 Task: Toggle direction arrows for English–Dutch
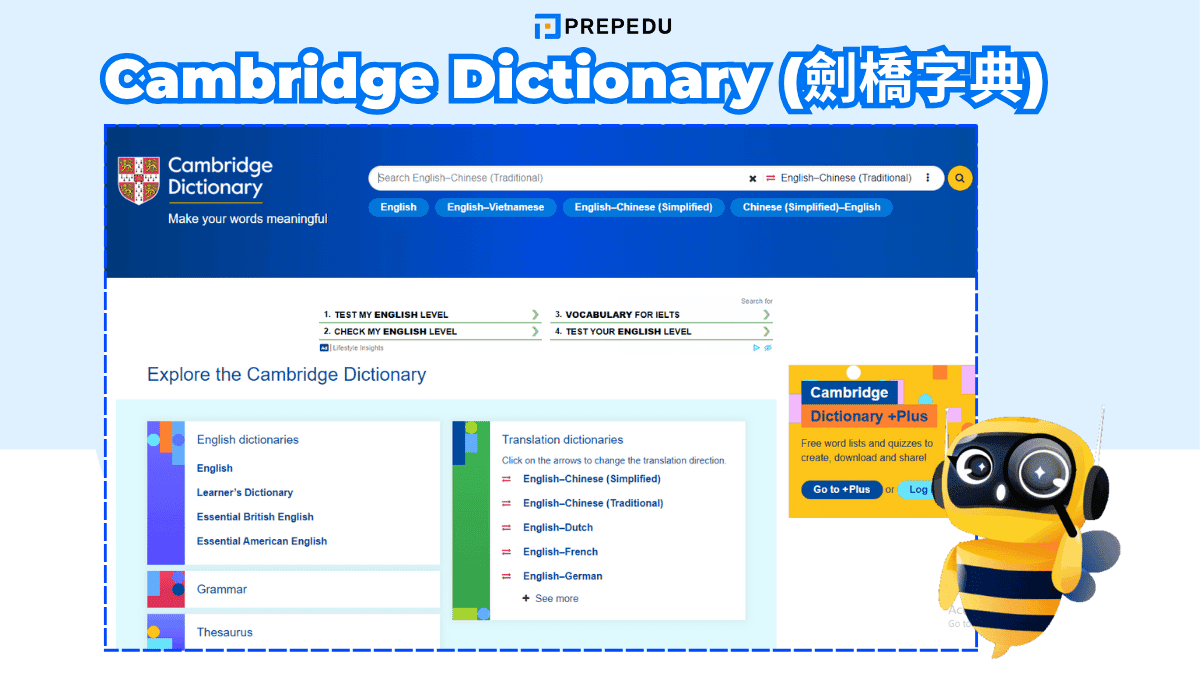tap(506, 528)
